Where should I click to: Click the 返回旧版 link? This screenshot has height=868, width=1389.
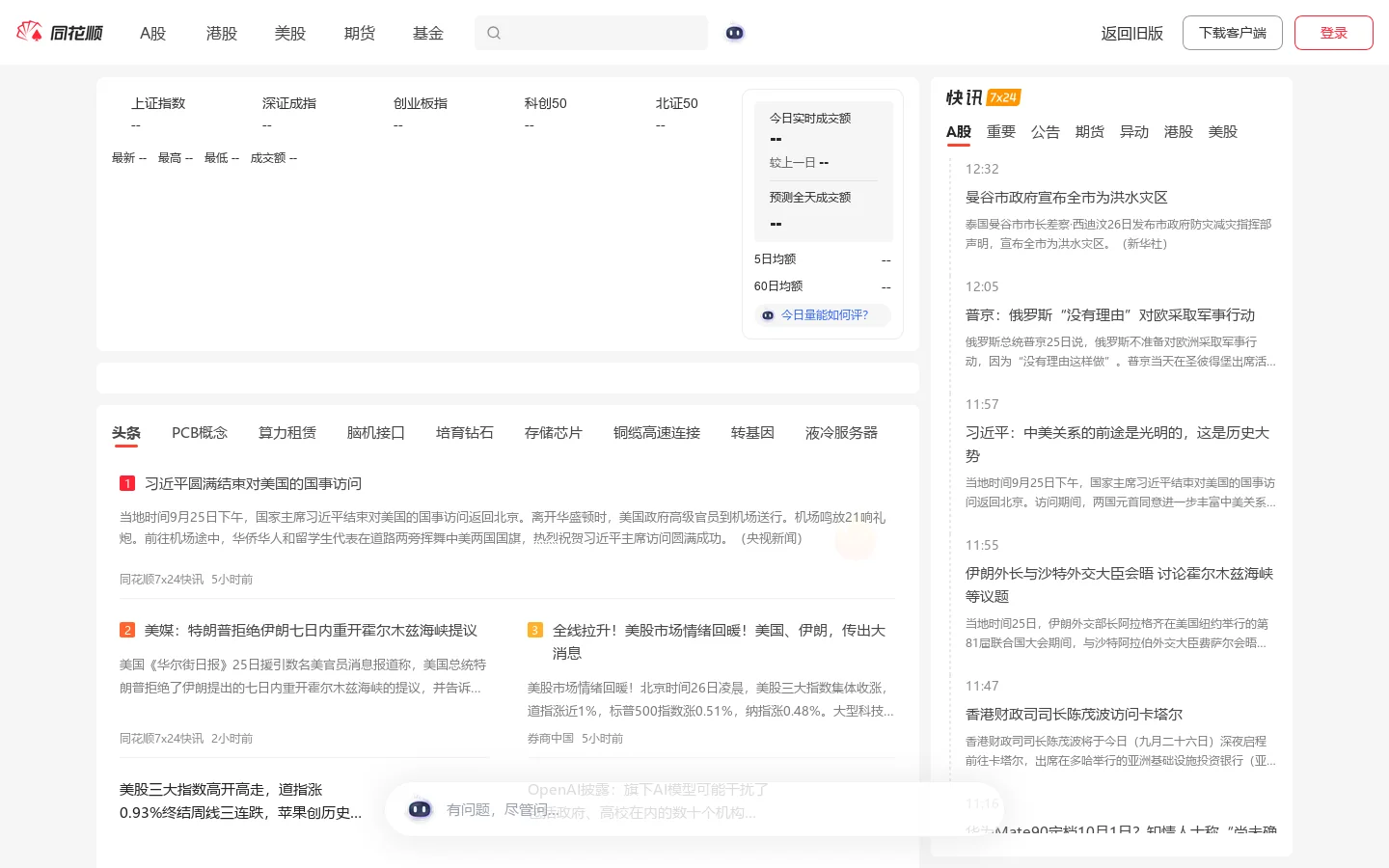point(1132,33)
